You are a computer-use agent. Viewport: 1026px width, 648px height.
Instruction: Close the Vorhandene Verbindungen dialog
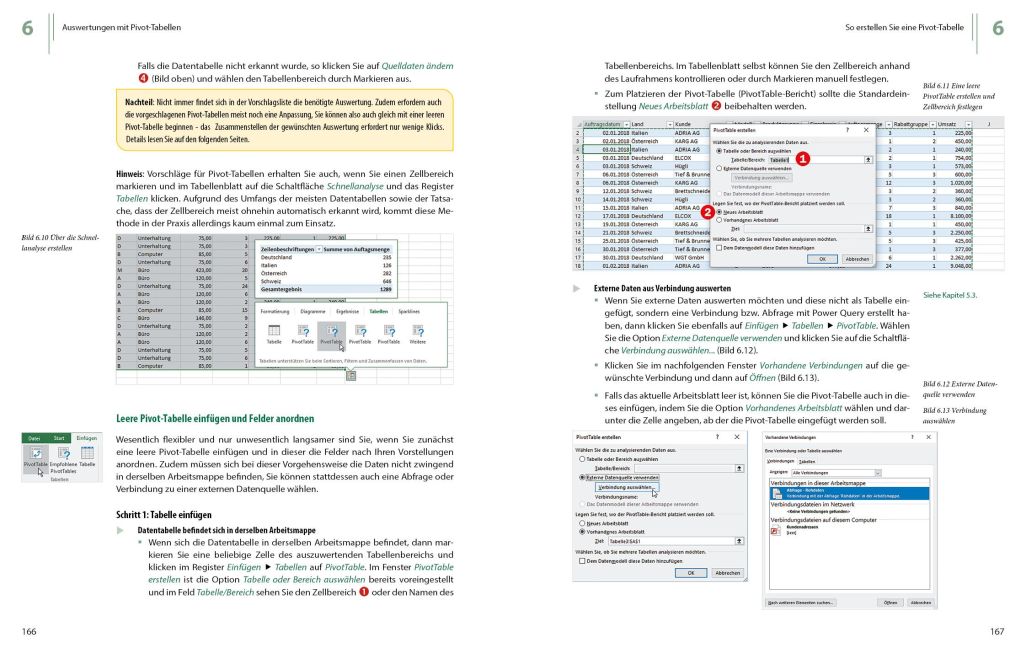pyautogui.click(x=929, y=437)
